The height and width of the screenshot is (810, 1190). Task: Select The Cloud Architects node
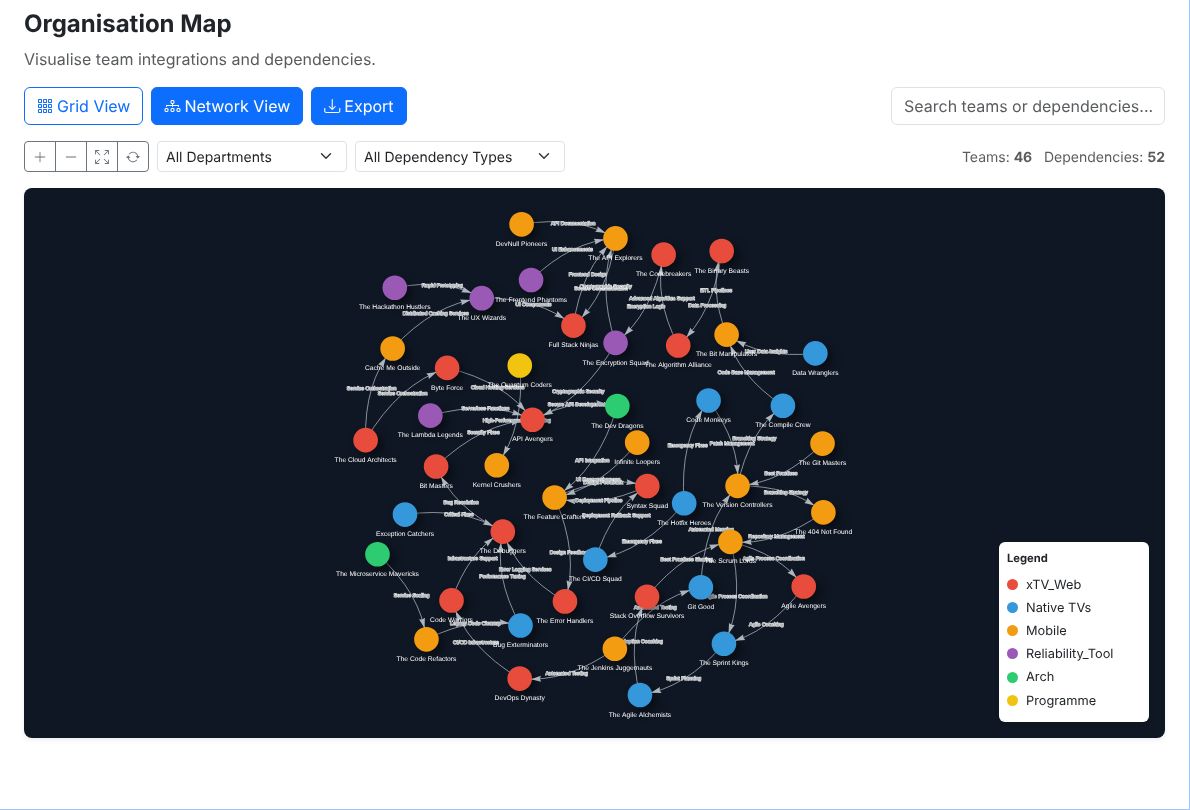coord(366,440)
